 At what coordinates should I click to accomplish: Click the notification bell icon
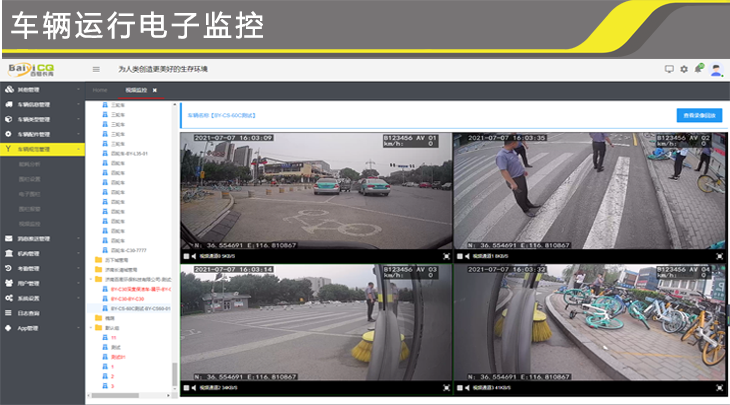pos(698,69)
